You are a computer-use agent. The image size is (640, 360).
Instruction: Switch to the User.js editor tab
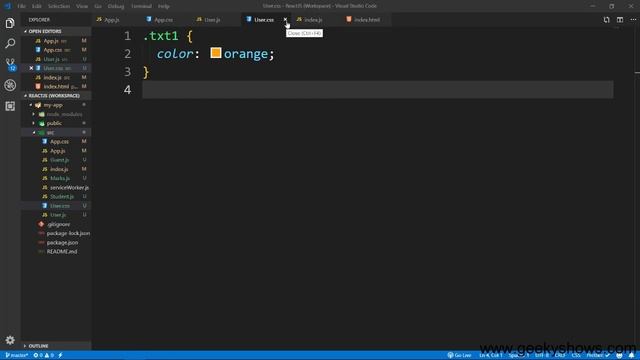[x=217, y=20]
